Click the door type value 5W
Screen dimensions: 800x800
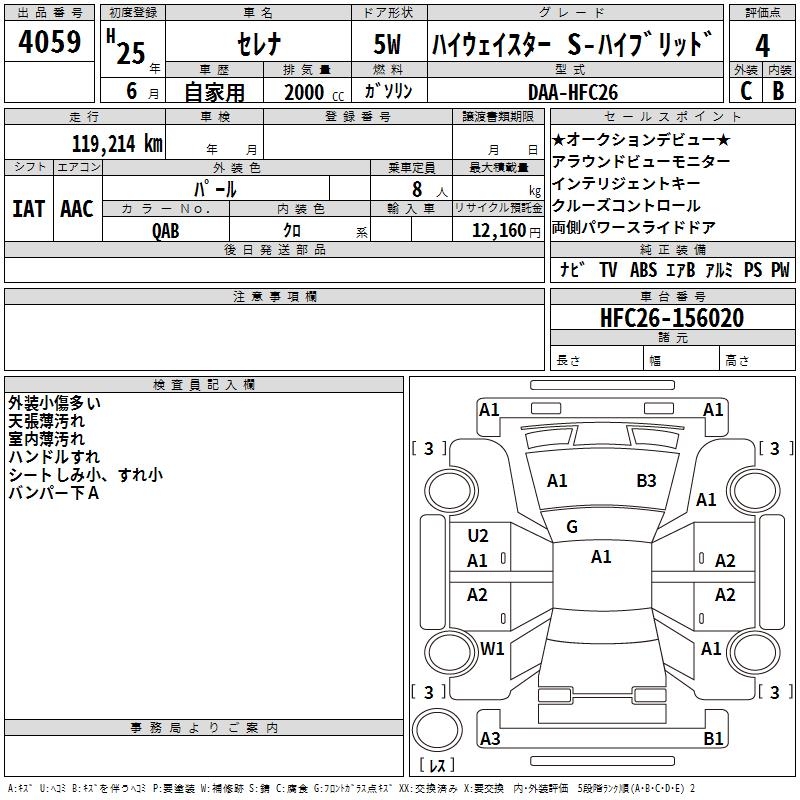[387, 44]
